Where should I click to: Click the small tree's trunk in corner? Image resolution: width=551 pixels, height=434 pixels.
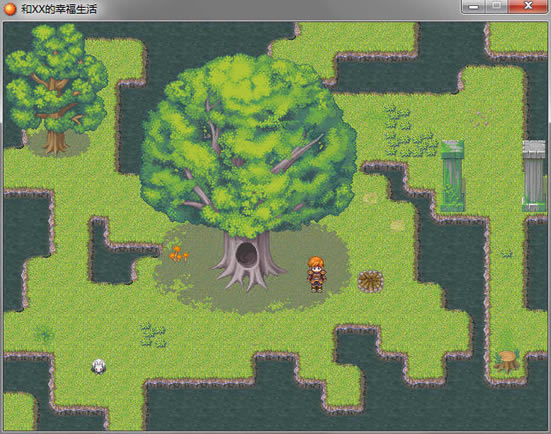tap(55, 141)
